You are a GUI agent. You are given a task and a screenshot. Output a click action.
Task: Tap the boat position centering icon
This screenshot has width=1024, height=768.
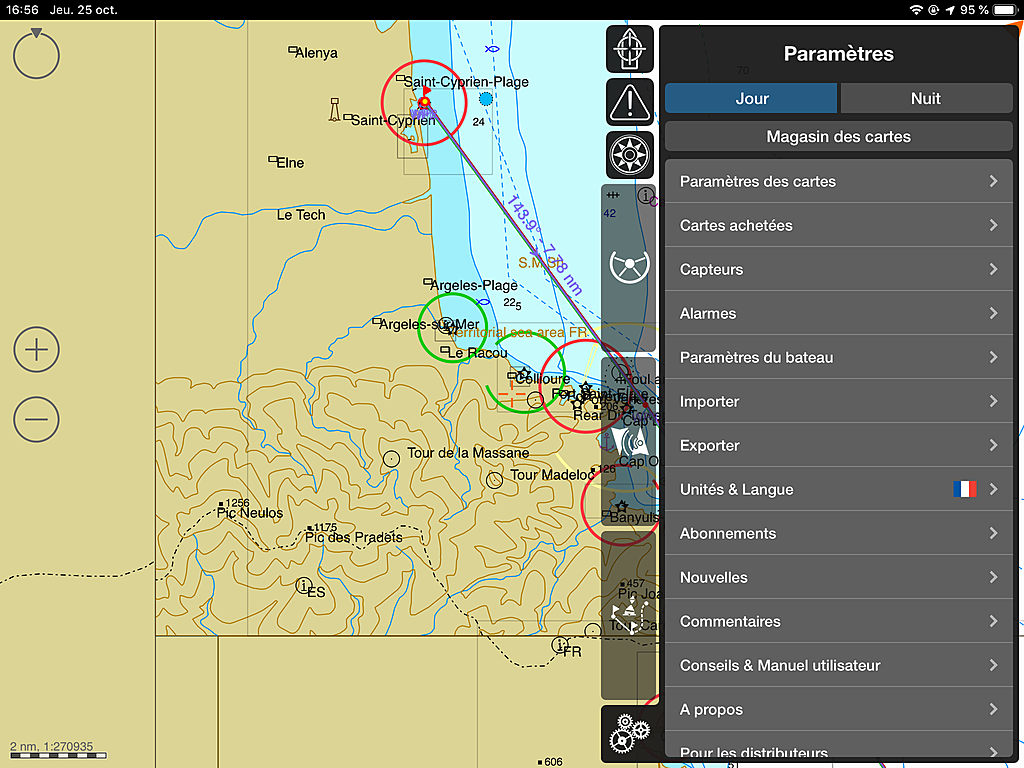(630, 49)
